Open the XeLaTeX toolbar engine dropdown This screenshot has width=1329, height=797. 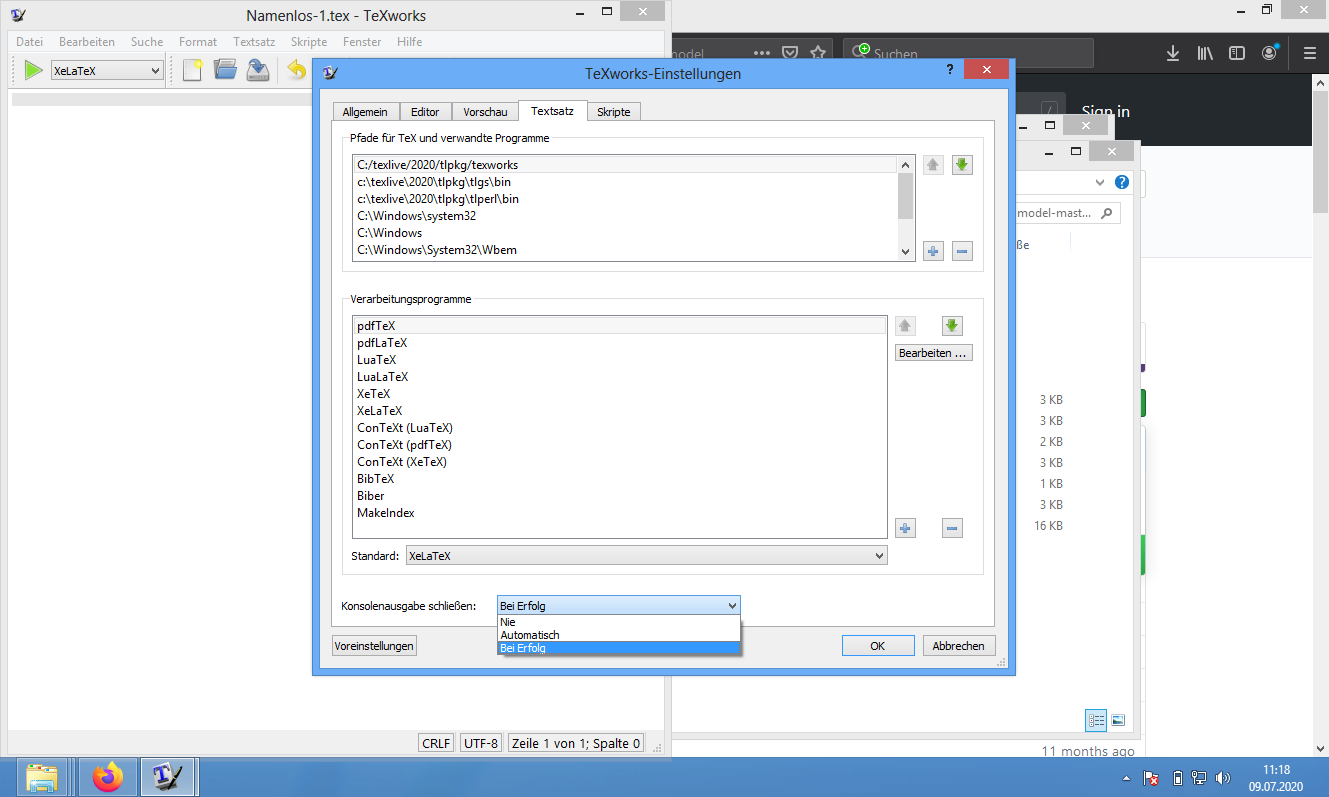(x=106, y=70)
